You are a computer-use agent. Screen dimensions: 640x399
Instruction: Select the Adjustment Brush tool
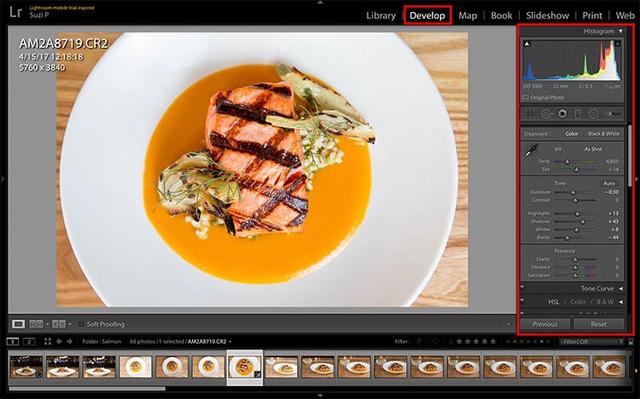click(613, 114)
